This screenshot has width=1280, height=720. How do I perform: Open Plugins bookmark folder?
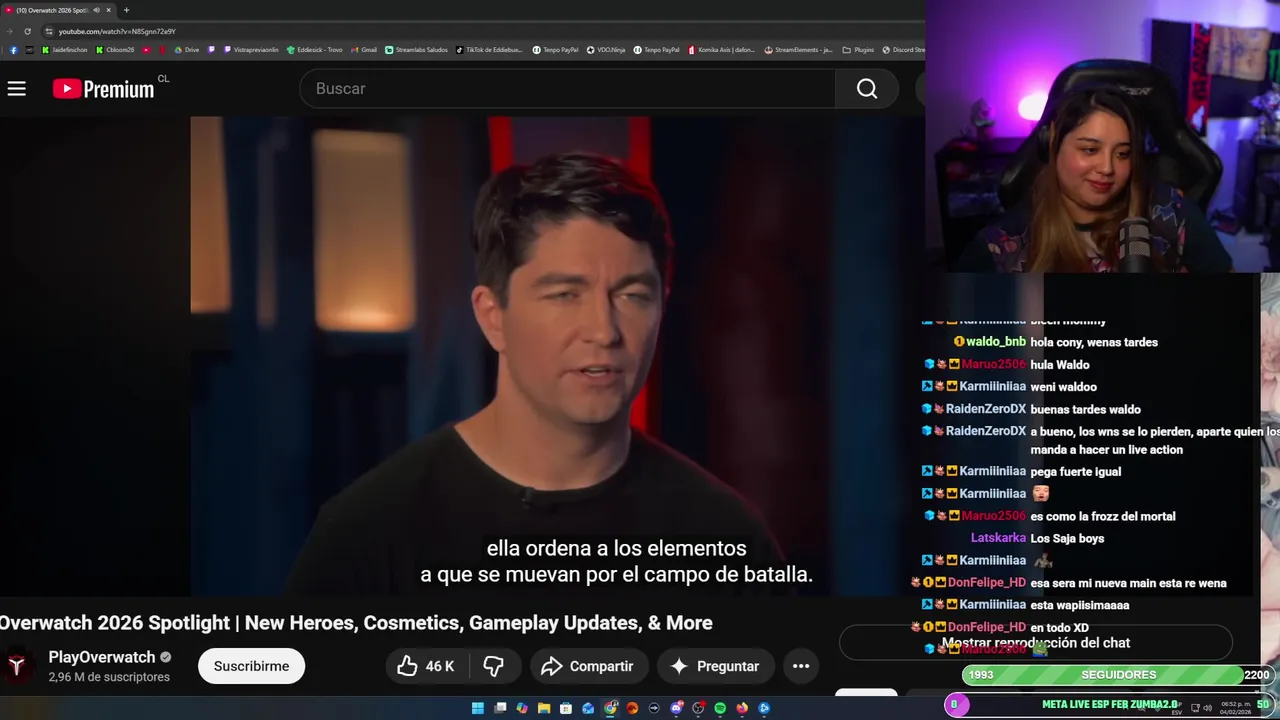(x=859, y=49)
